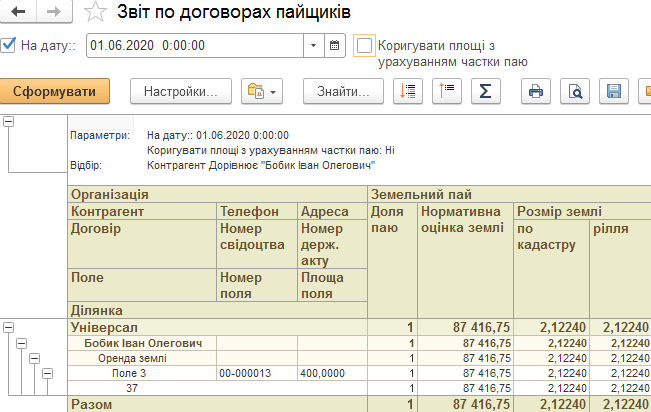Image resolution: width=651 pixels, height=412 pixels.
Task: Open print preview with magnifier page icon
Action: (575, 91)
